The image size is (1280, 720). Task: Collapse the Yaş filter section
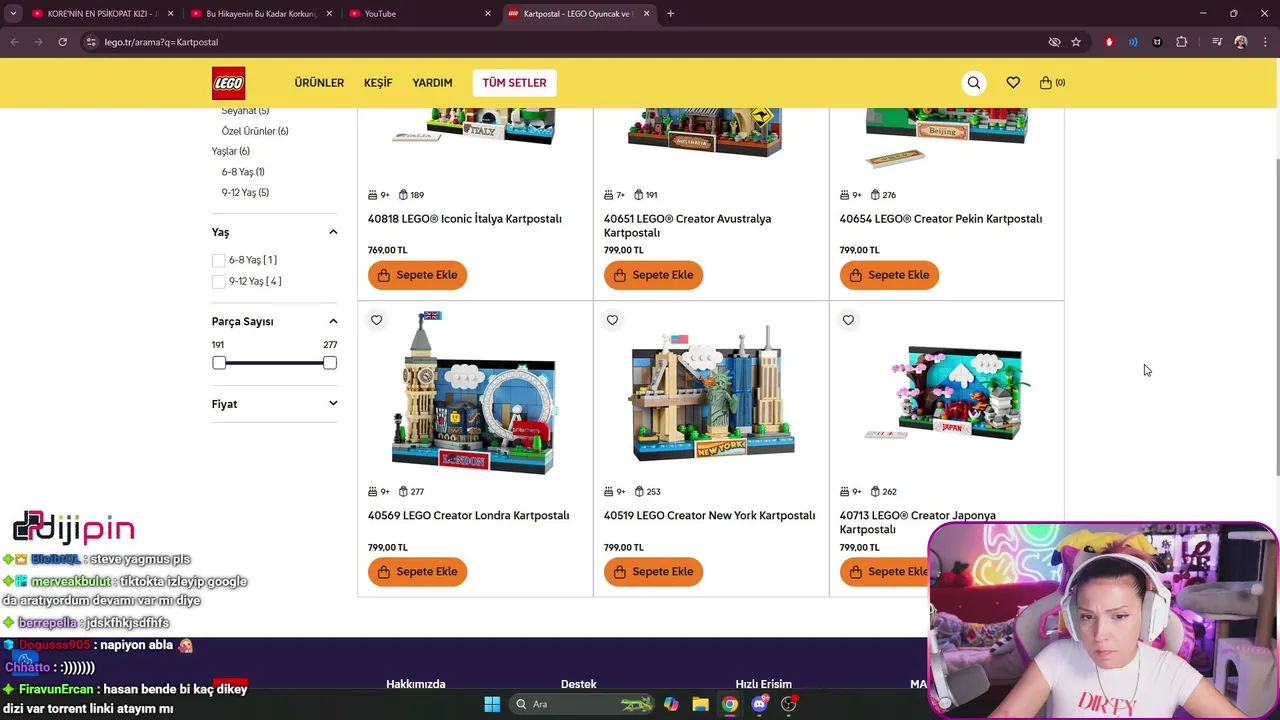point(333,232)
